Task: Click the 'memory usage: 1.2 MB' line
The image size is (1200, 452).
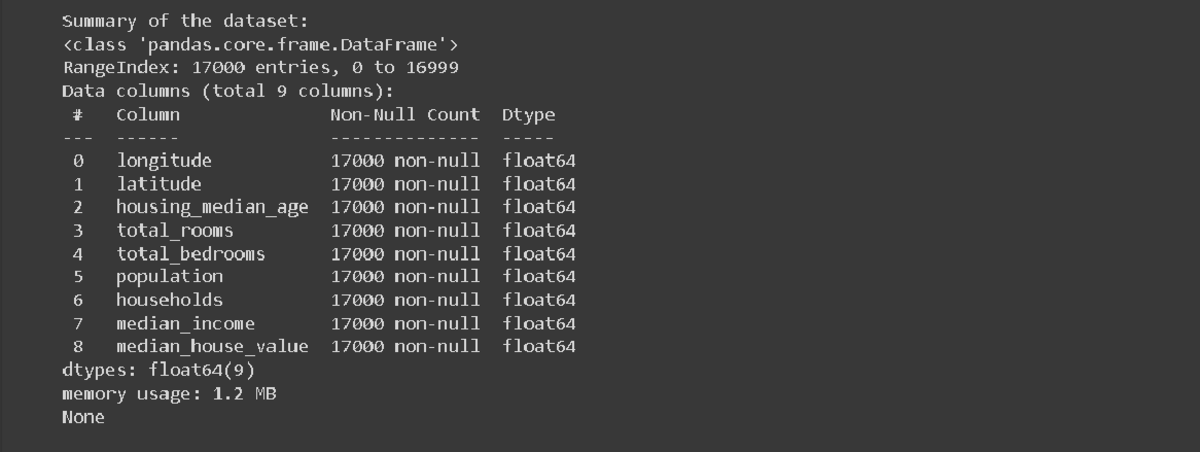Action: tap(169, 393)
